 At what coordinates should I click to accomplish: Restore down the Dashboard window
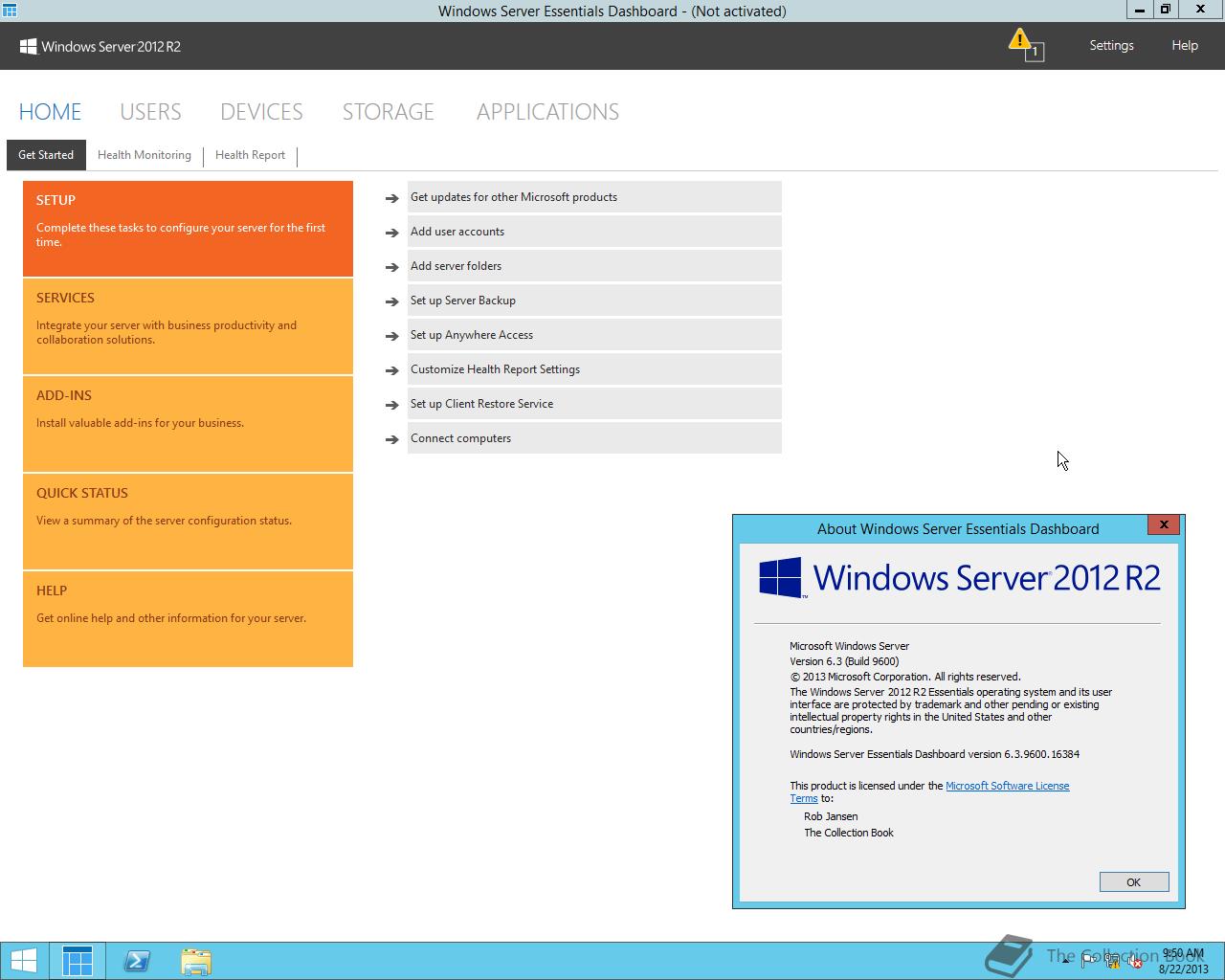(x=1166, y=10)
